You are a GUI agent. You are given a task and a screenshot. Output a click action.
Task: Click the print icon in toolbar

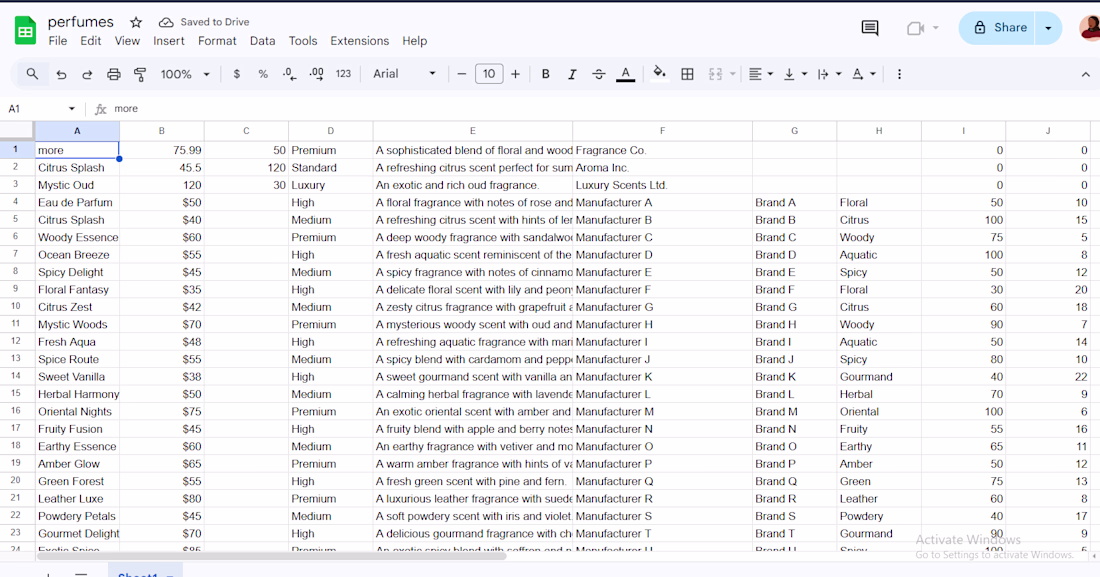114,74
